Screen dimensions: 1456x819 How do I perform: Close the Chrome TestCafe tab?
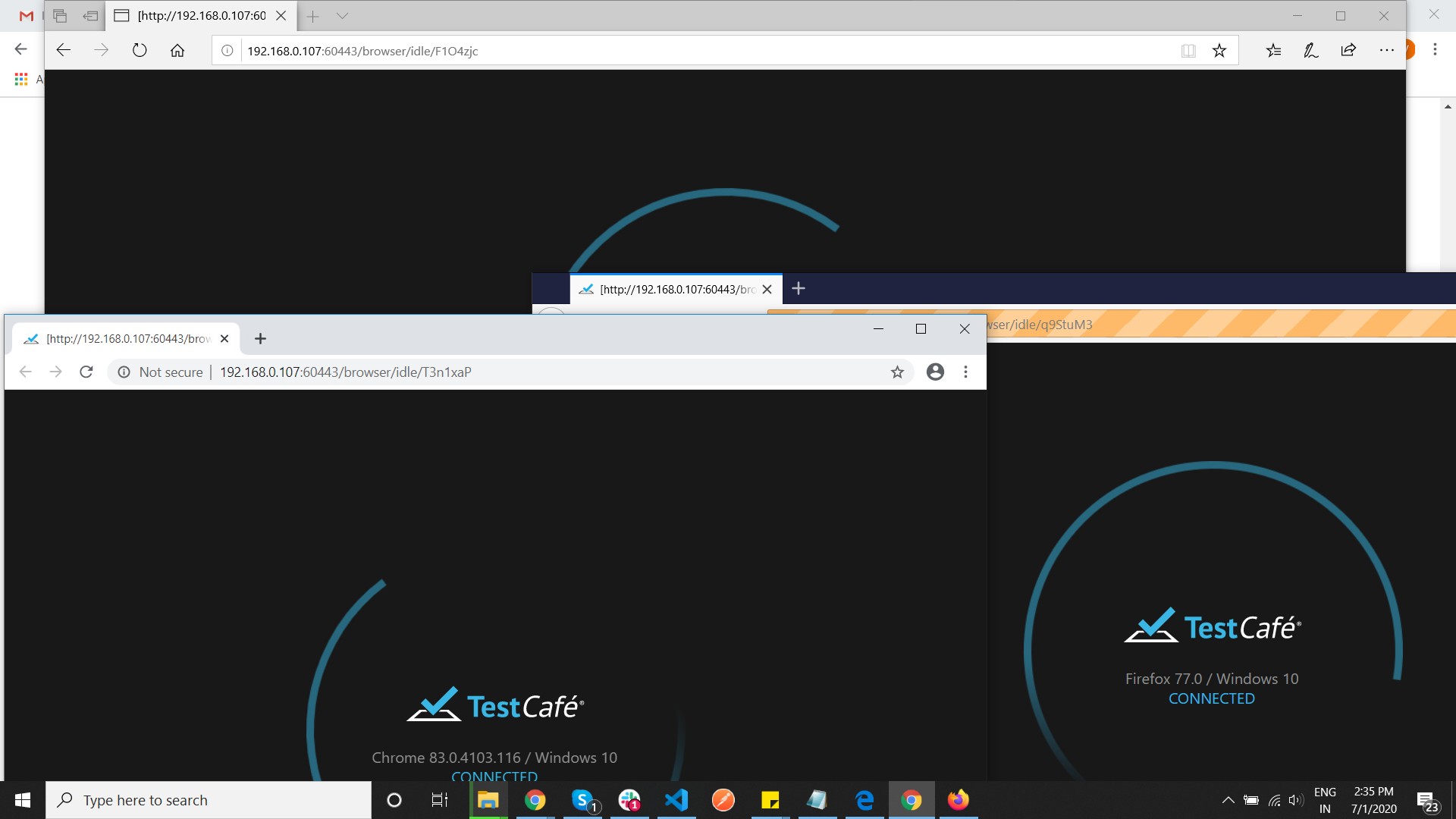(224, 338)
